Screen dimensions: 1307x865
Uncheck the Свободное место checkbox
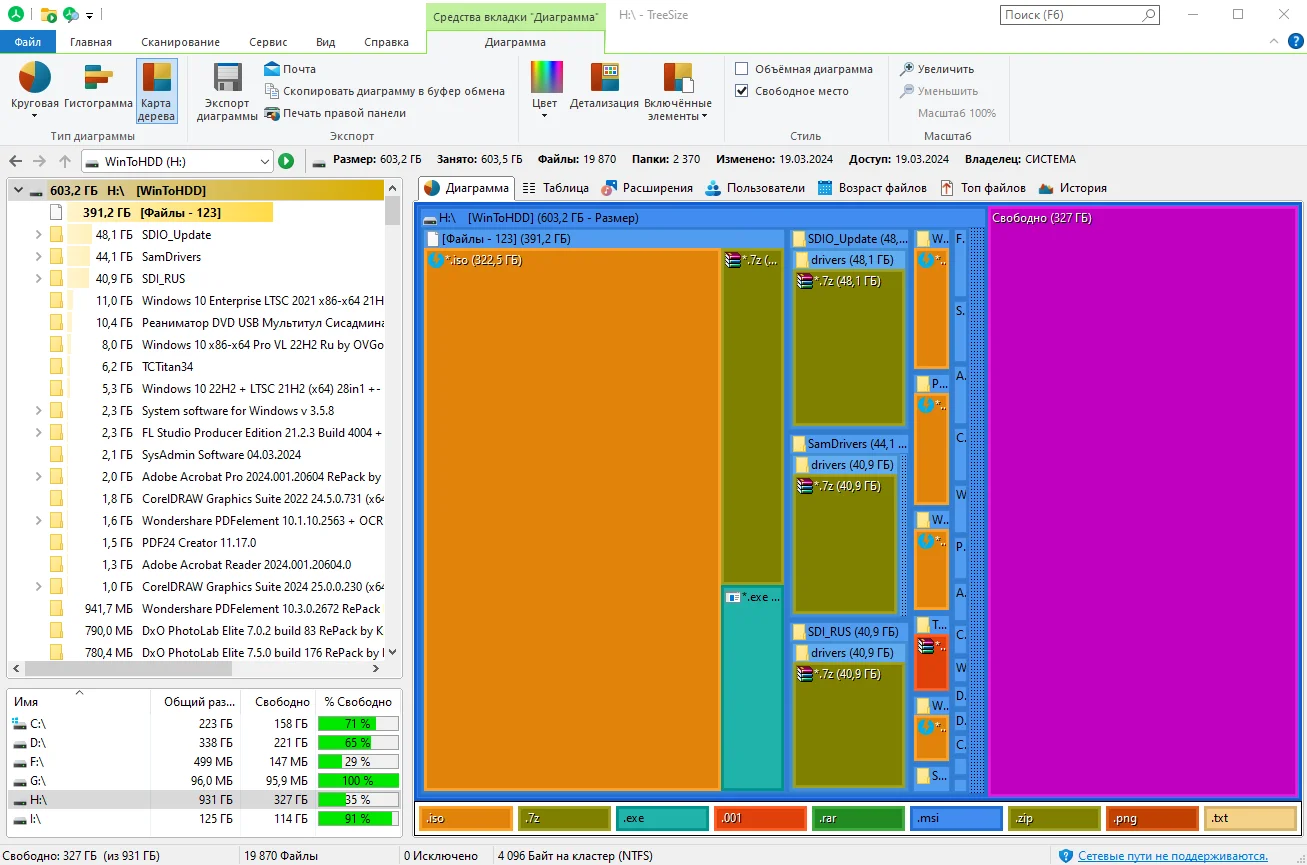[x=742, y=91]
